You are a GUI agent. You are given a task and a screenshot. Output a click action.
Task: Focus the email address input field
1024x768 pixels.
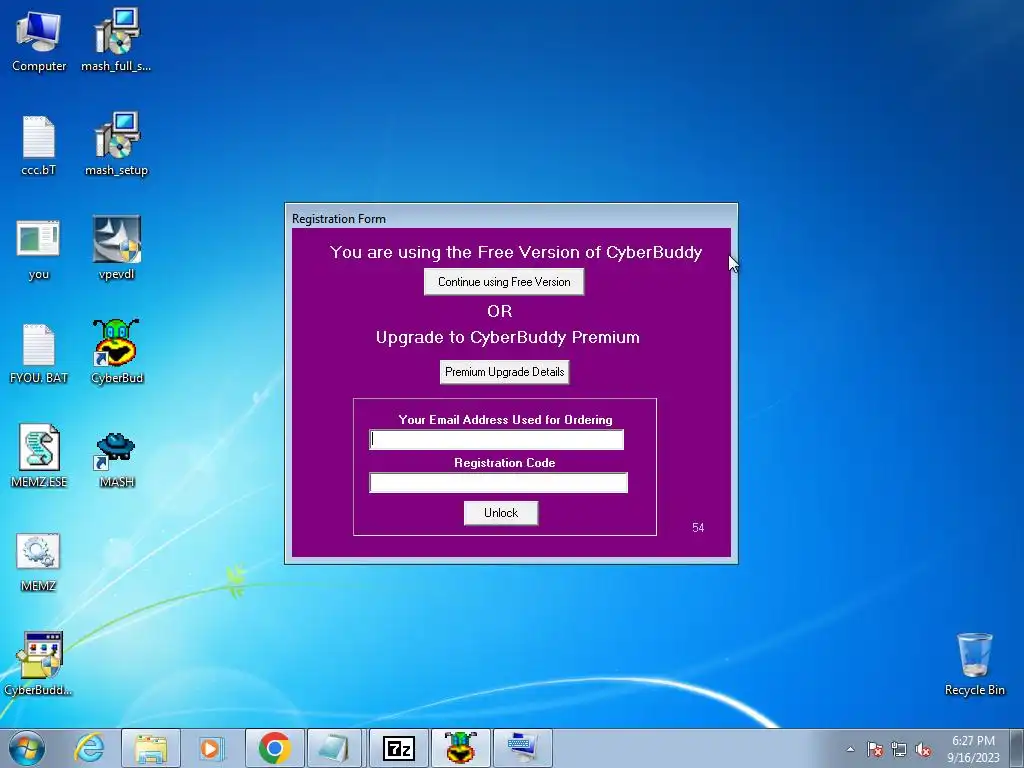click(x=496, y=440)
